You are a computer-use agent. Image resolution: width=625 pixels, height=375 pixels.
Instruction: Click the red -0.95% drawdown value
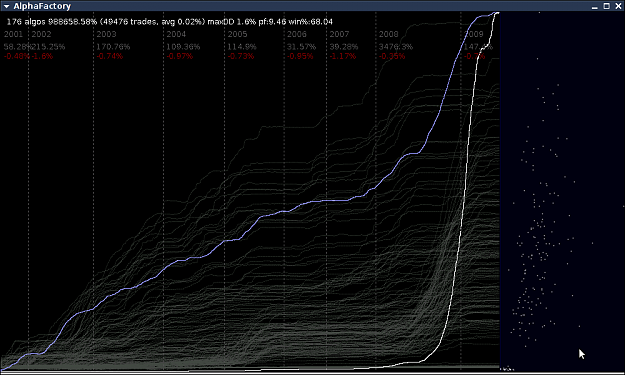300,56
